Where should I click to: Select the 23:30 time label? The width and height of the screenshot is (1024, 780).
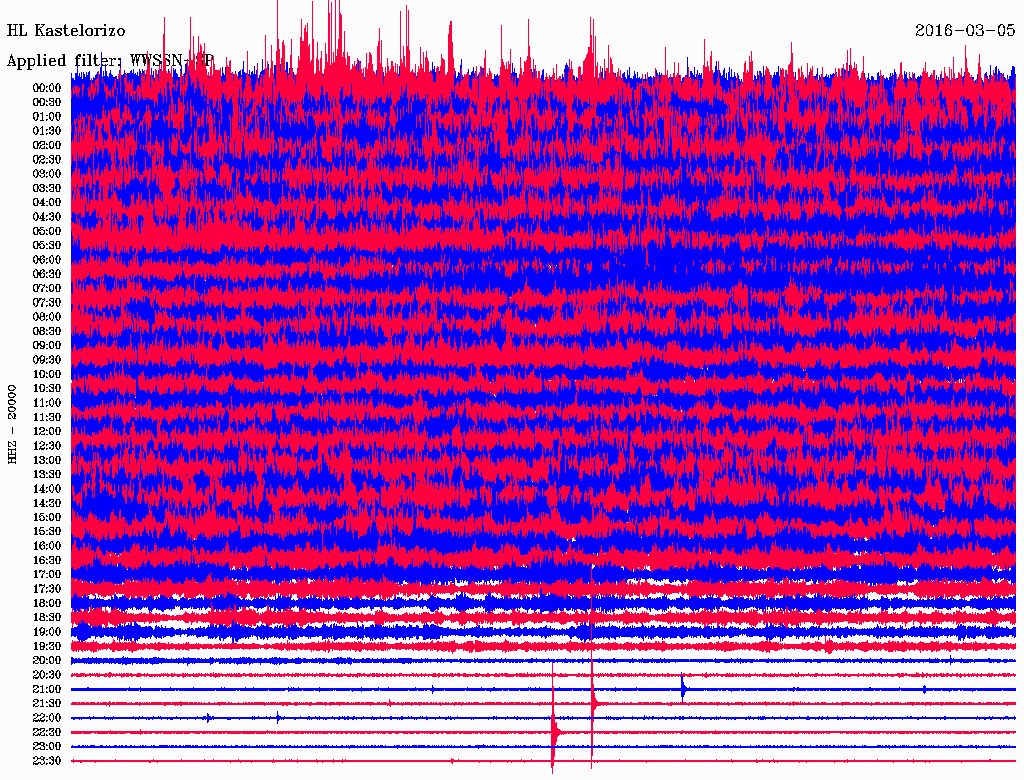pyautogui.click(x=47, y=761)
